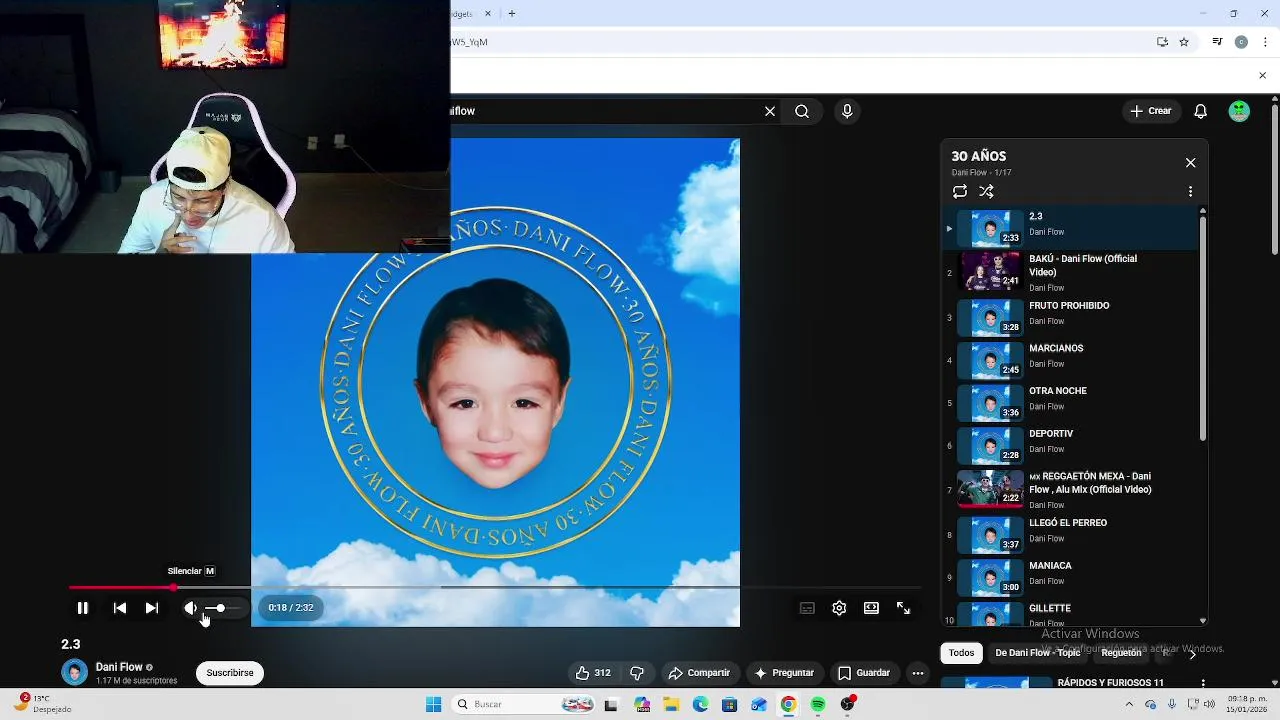Image resolution: width=1280 pixels, height=720 pixels.
Task: Mute the video with the speaker icon
Action: 191,608
